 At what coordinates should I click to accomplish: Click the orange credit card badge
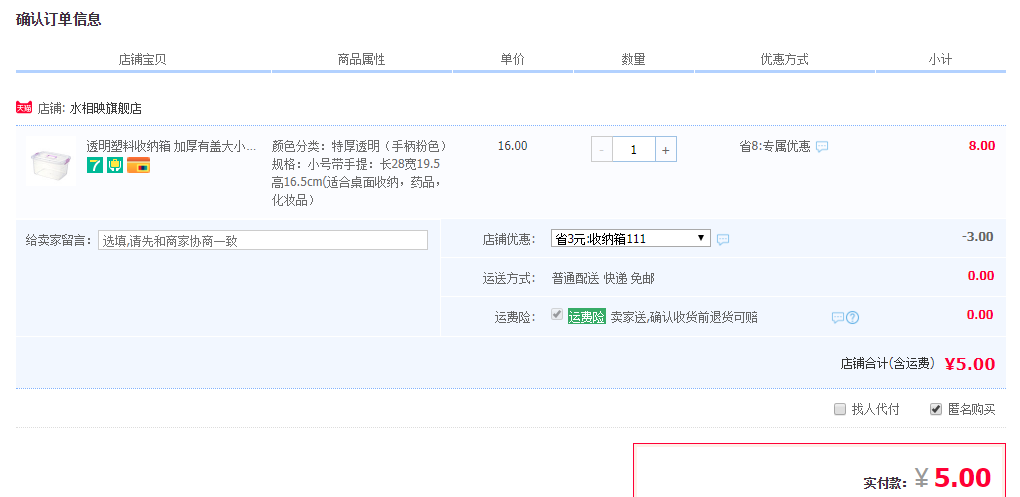pos(139,165)
